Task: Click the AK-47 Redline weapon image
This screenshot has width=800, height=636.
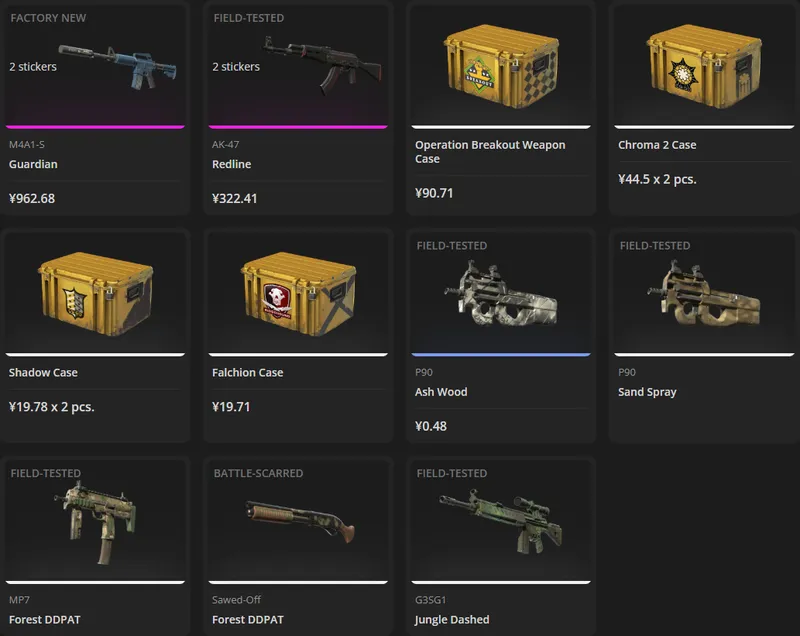Action: 322,64
